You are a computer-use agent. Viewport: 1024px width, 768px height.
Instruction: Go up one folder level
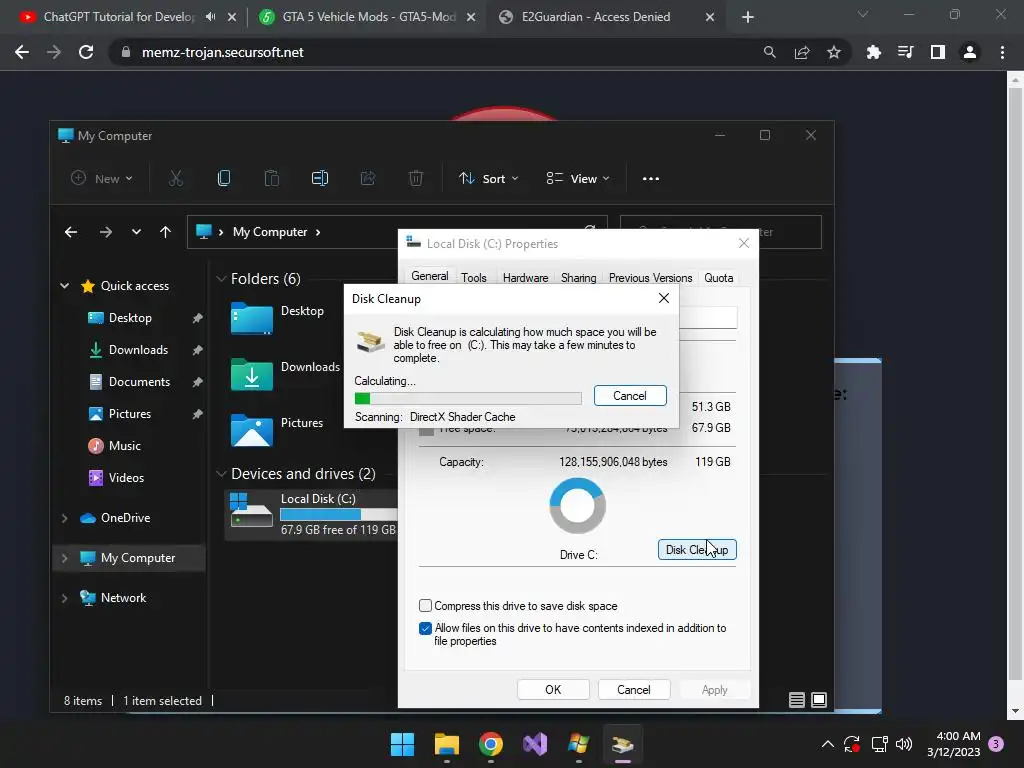tap(165, 232)
